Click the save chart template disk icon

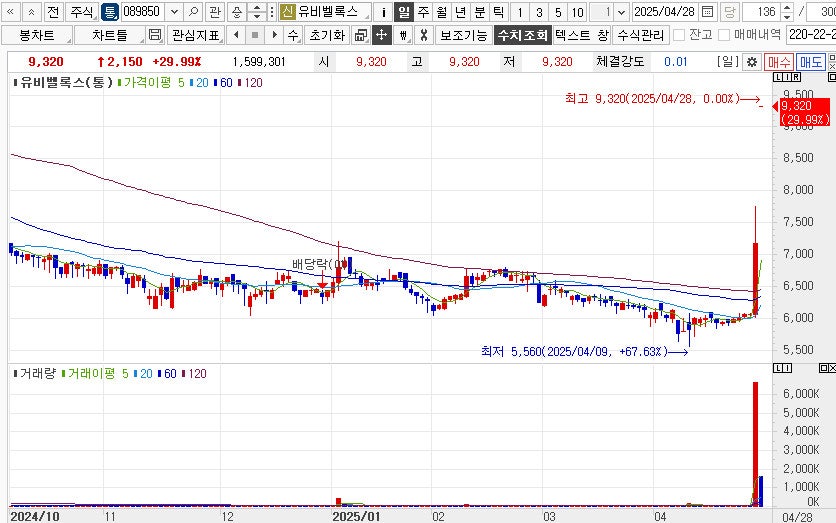click(154, 35)
